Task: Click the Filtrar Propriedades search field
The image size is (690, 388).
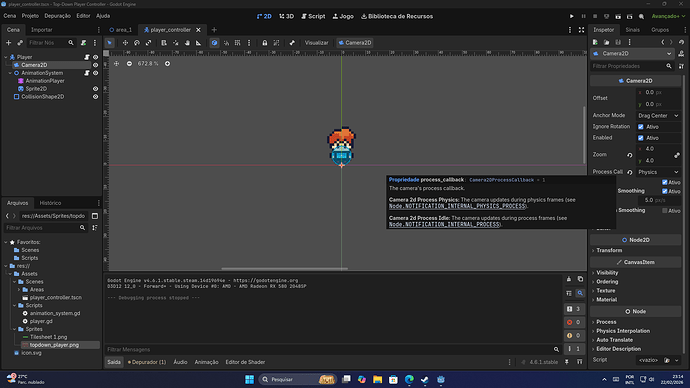Action: [x=631, y=66]
